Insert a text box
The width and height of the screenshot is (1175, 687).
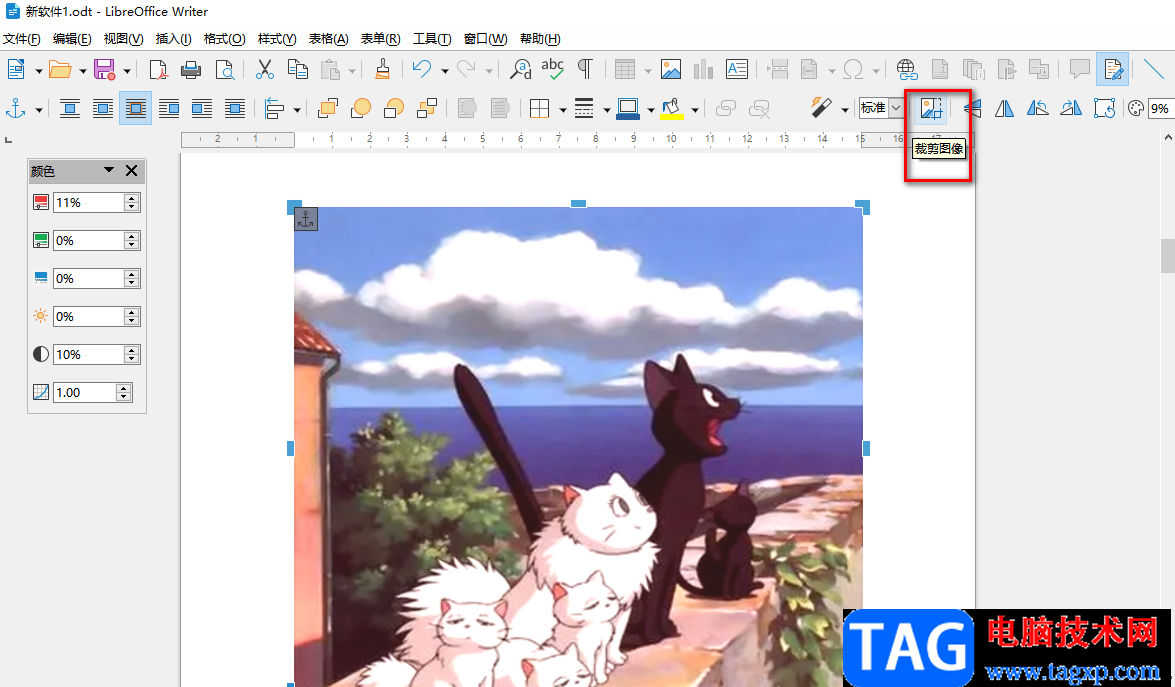[737, 70]
